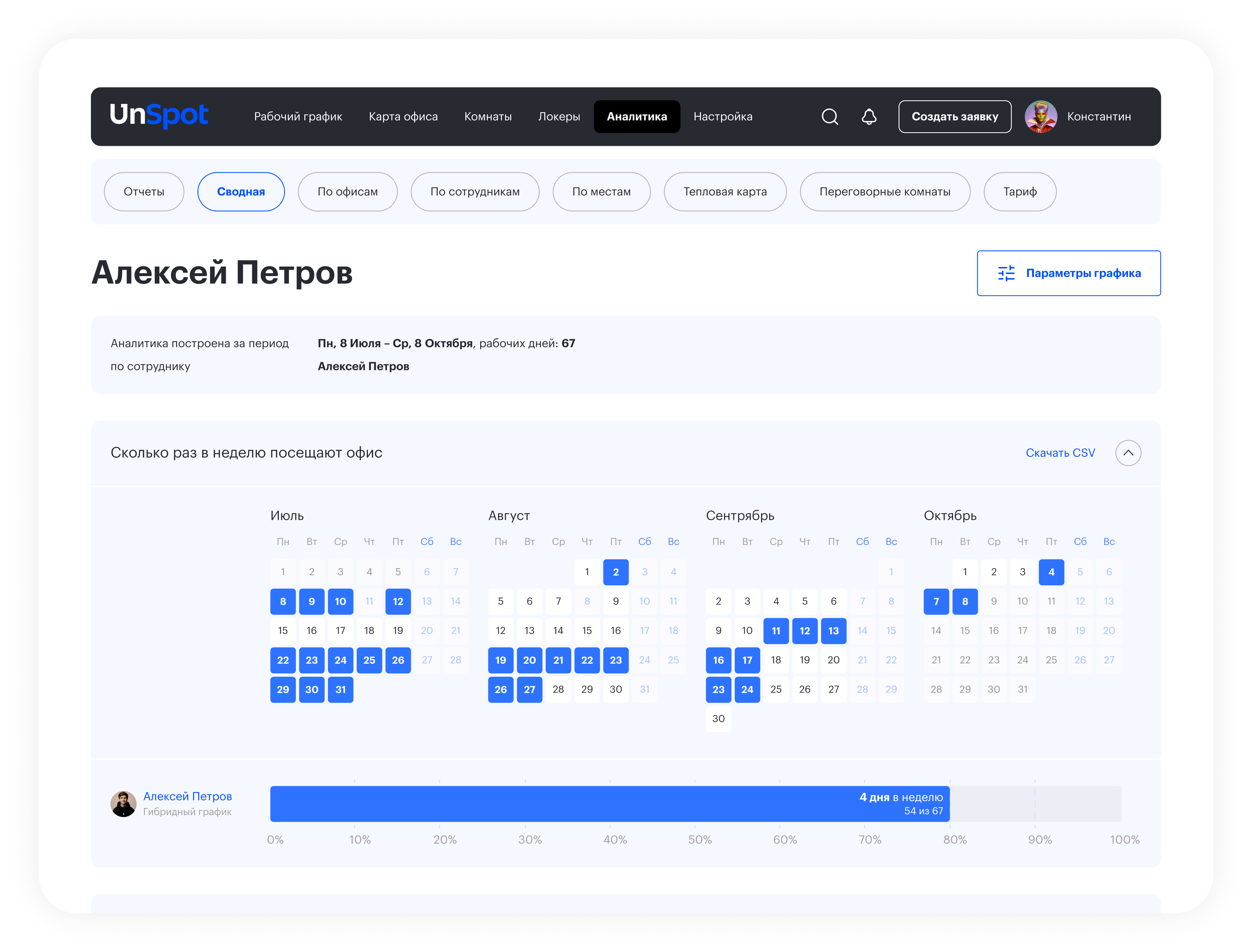Click Konstantin's profile avatar
Viewport: 1252px width, 952px height.
[1041, 117]
